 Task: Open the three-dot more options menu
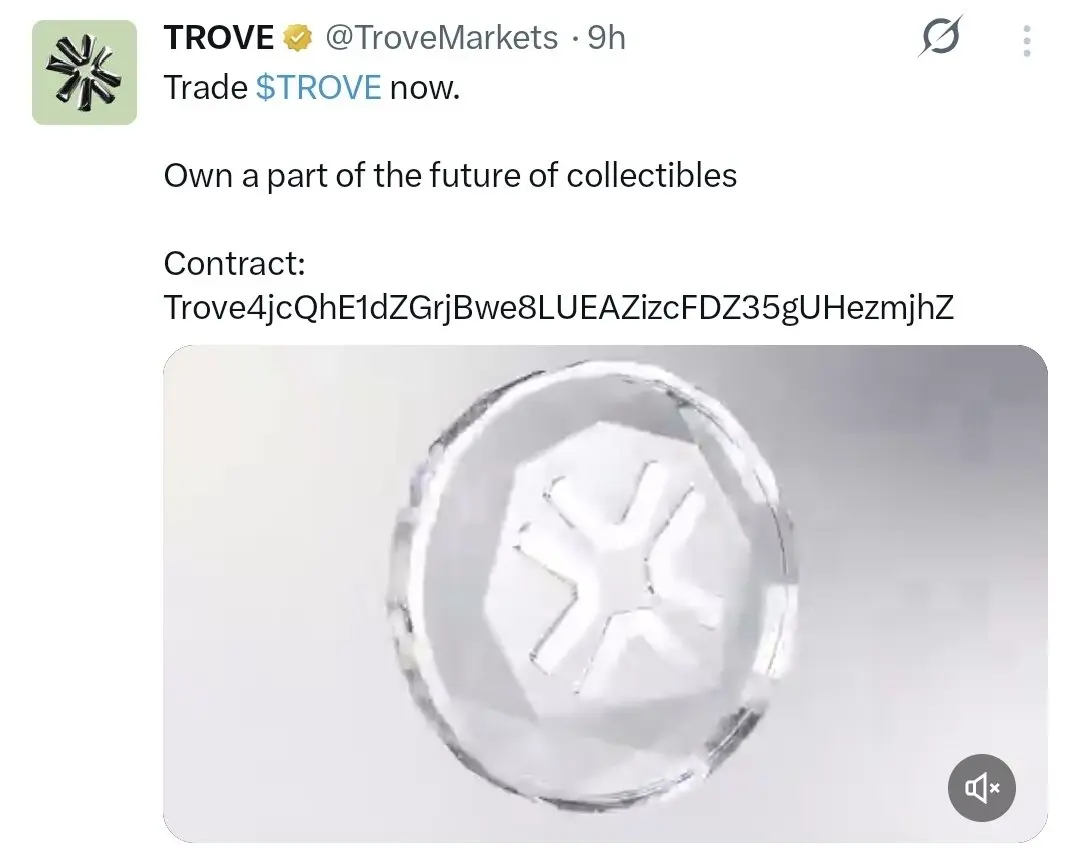point(1026,41)
